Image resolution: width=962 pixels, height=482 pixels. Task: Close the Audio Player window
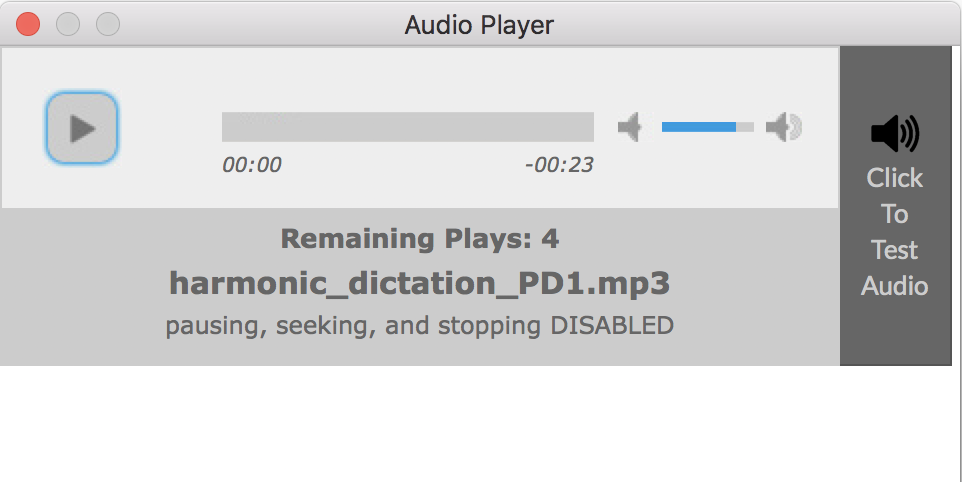[x=28, y=25]
